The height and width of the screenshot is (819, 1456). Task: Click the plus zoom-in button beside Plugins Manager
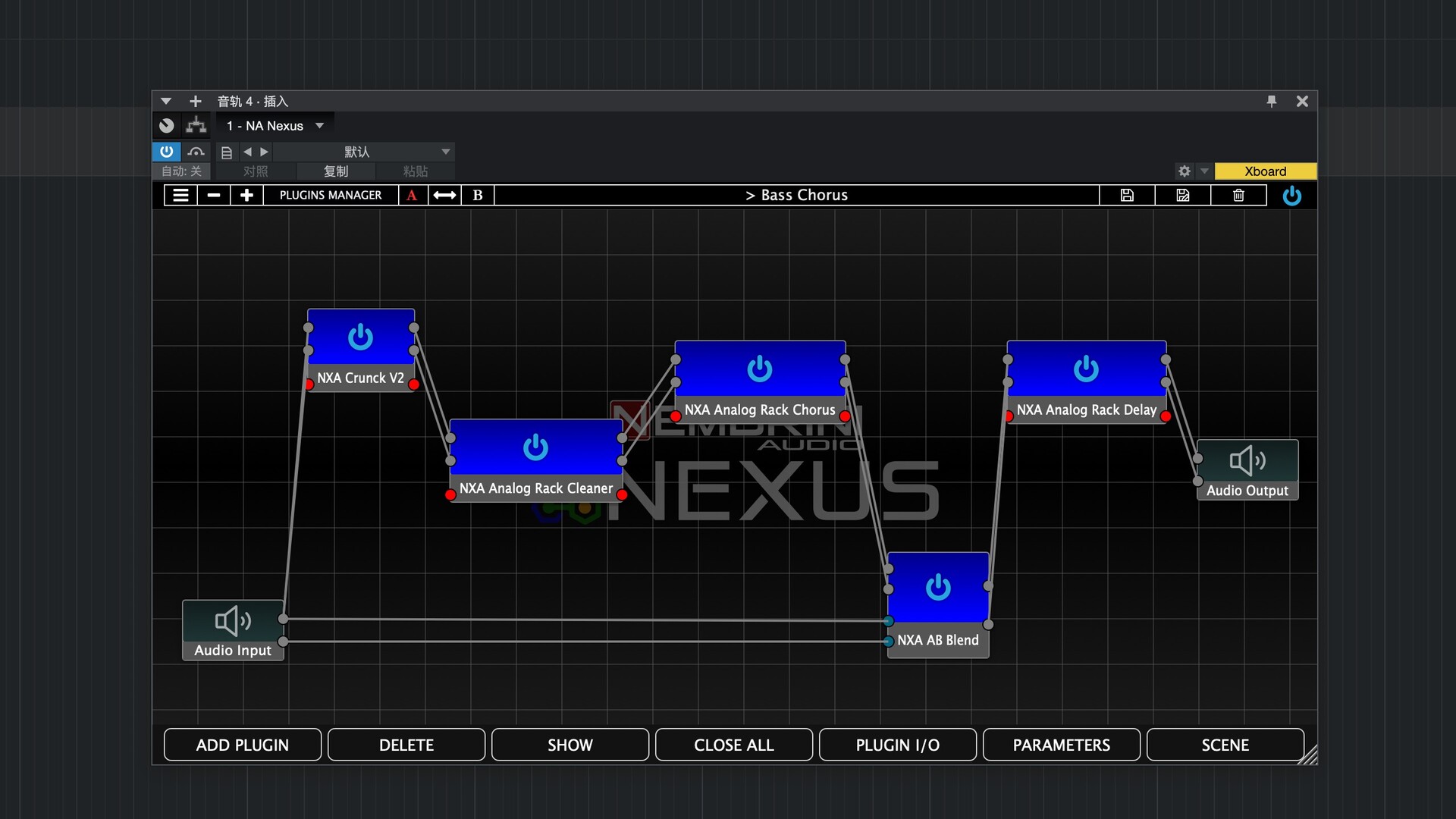pyautogui.click(x=246, y=195)
